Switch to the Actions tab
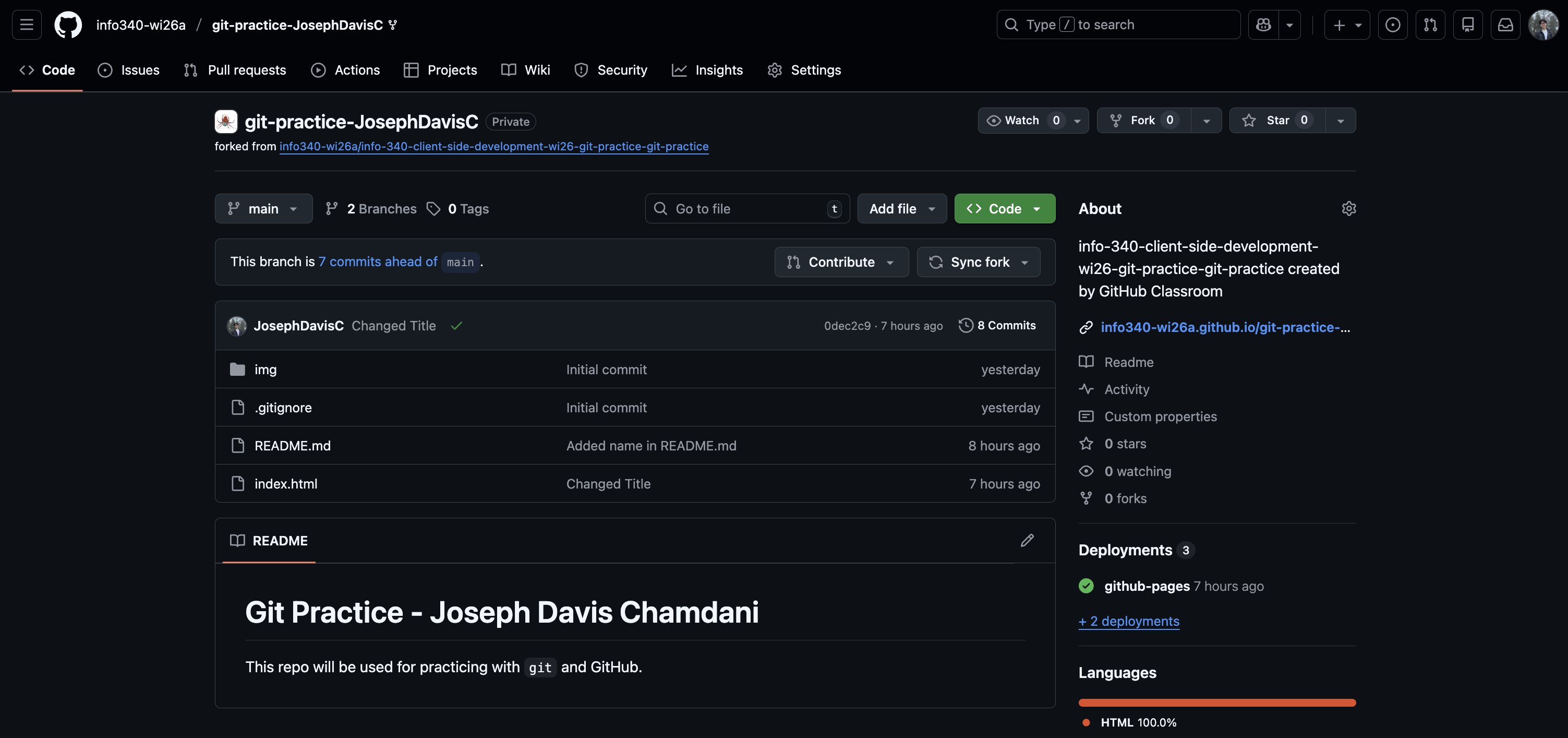This screenshot has height=738, width=1568. click(346, 69)
